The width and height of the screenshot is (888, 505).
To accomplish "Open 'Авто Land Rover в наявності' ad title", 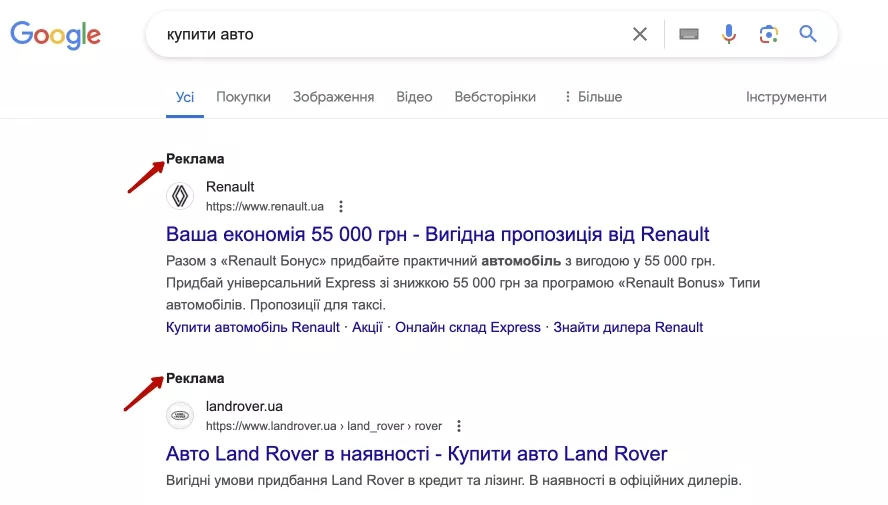I will (x=417, y=454).
